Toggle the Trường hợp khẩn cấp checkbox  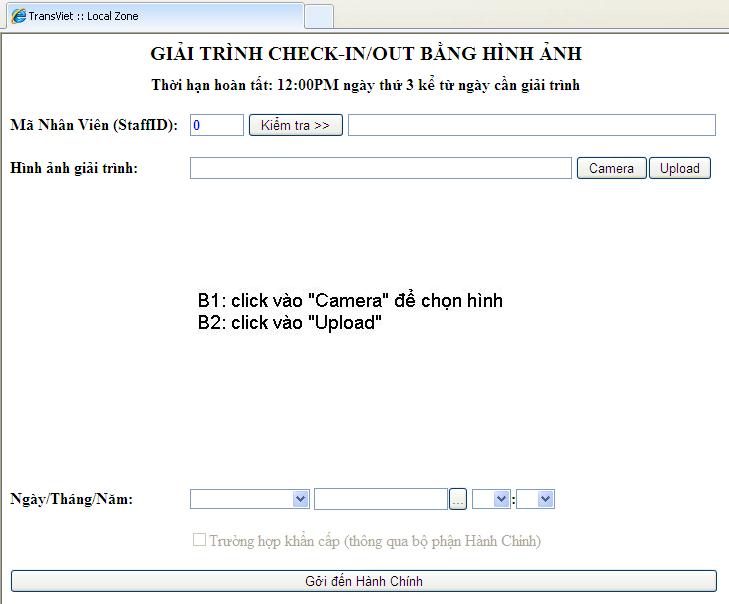click(199, 540)
